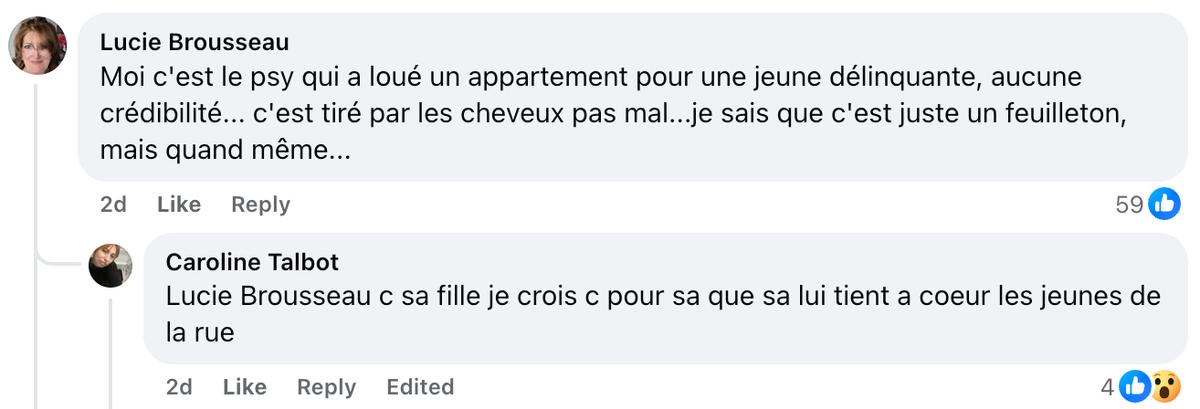1200x409 pixels.
Task: Like Caroline Talbot's reply
Action: pyautogui.click(x=244, y=386)
